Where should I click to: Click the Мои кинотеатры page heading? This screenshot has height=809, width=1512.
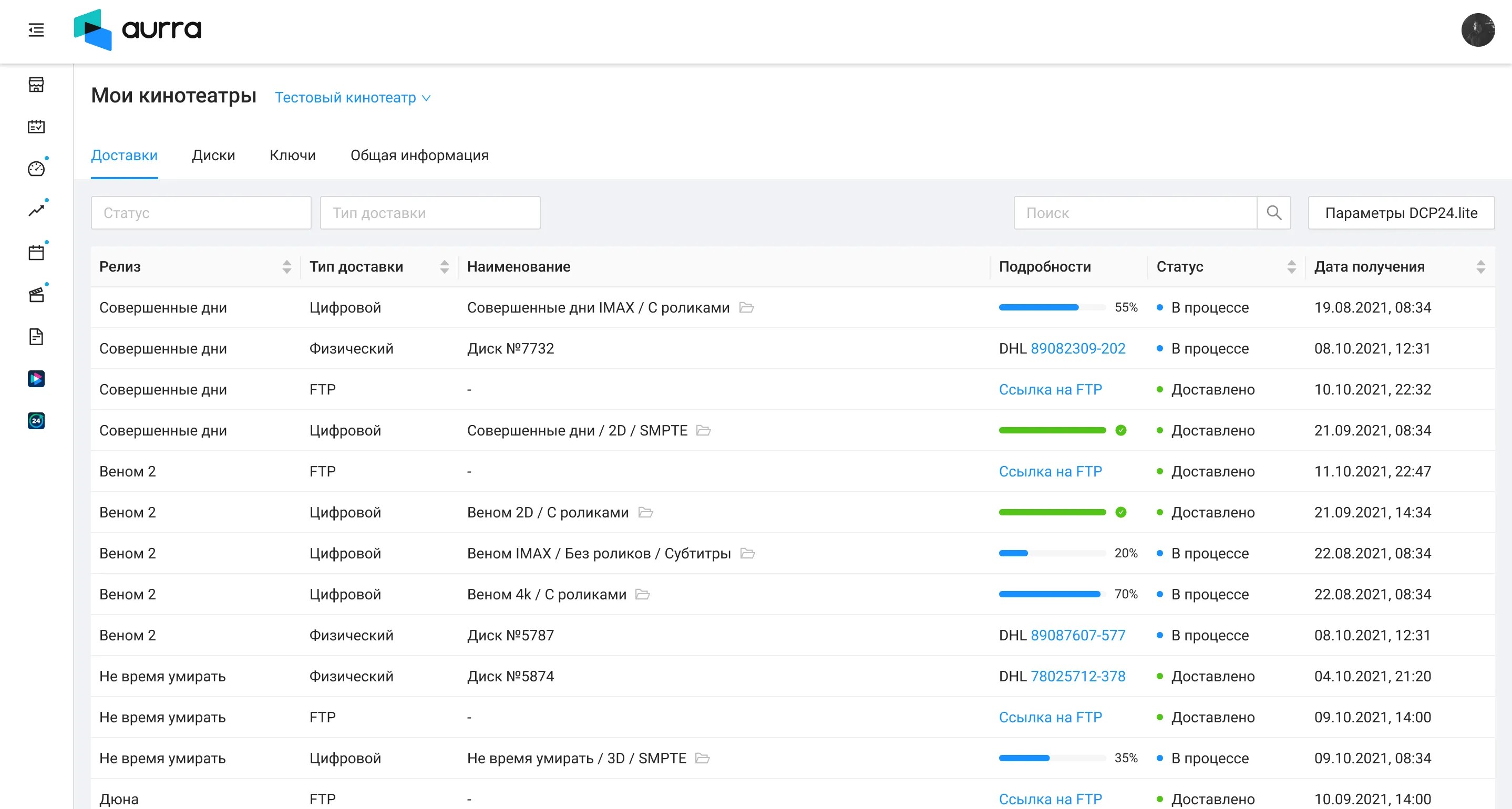click(x=174, y=96)
